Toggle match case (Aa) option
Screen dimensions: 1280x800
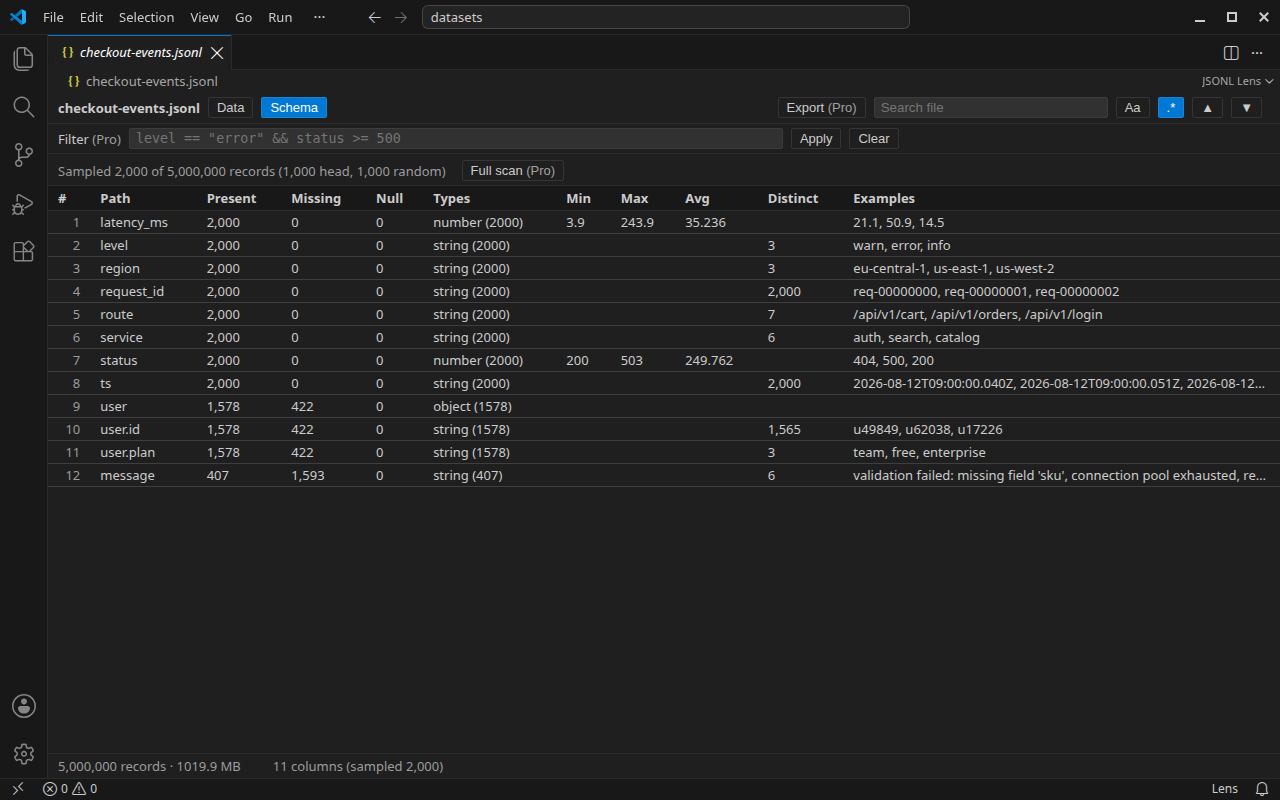pos(1132,108)
